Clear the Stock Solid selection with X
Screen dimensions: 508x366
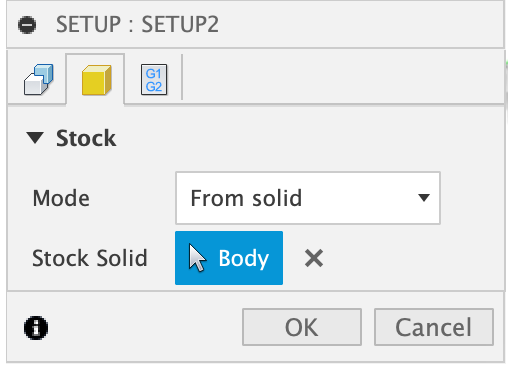point(314,258)
